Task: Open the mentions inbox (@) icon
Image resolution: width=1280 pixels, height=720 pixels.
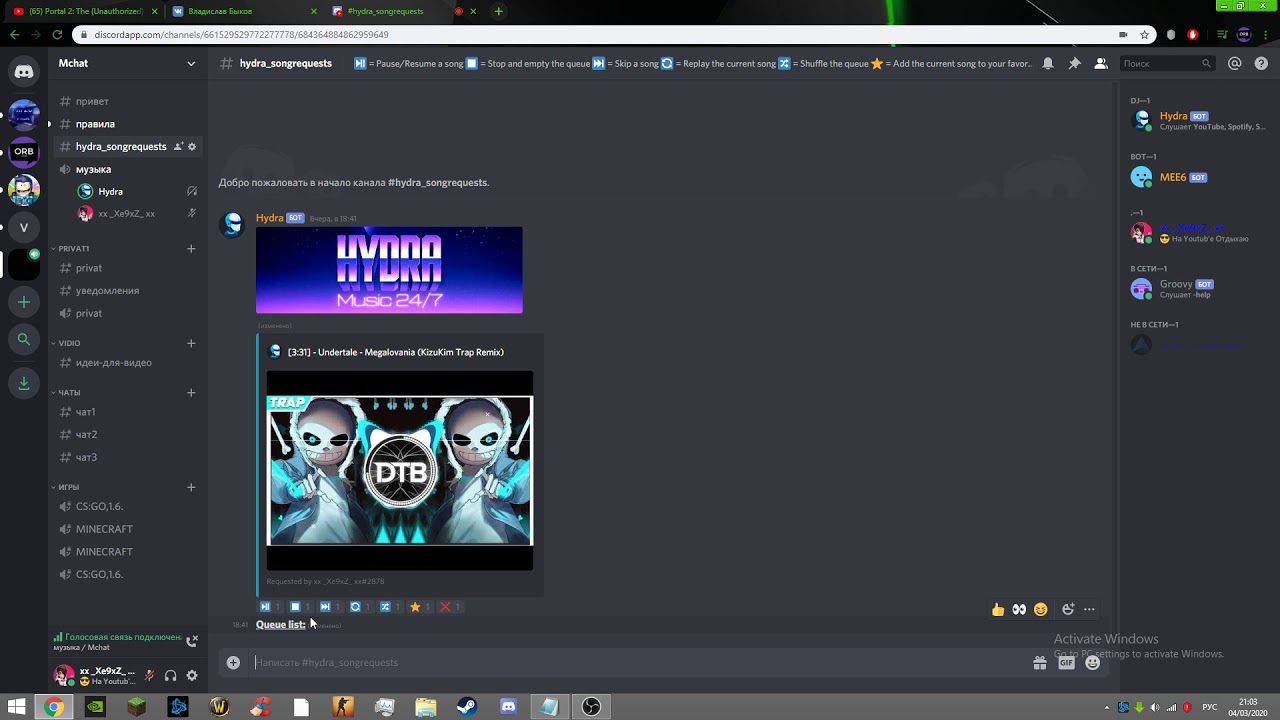Action: coord(1234,63)
